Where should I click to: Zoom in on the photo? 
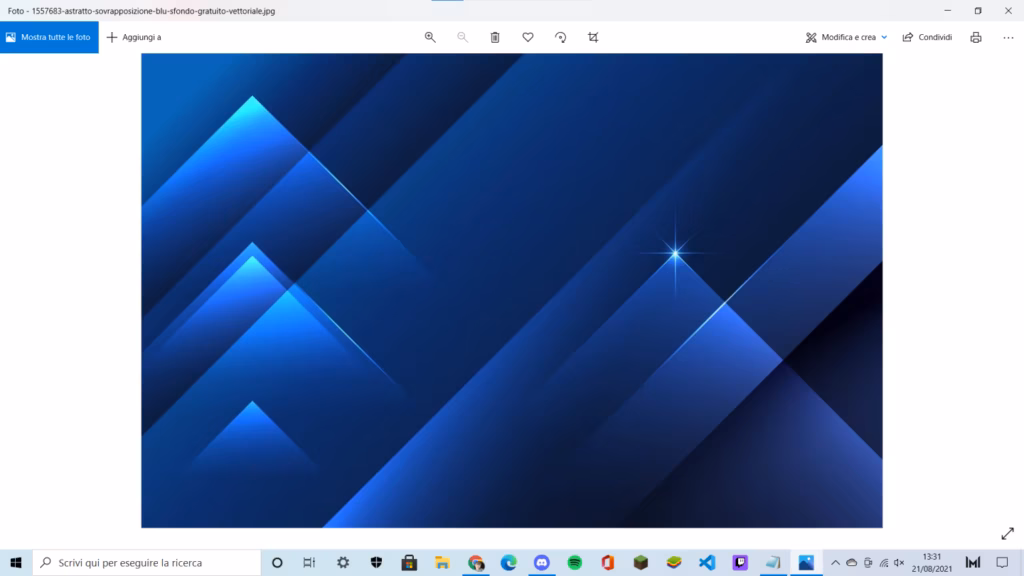point(430,37)
